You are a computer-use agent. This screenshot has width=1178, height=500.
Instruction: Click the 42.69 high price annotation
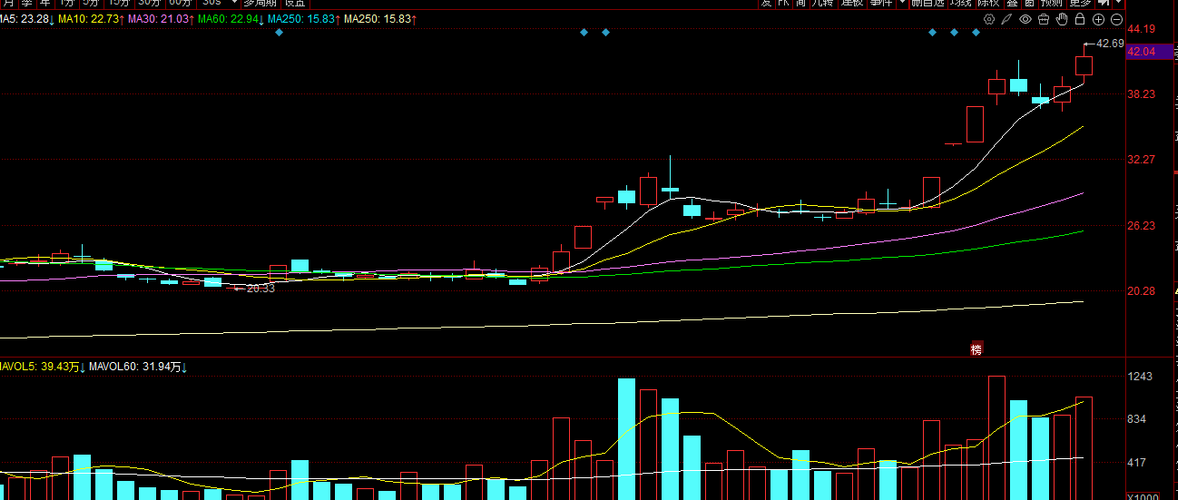(x=1110, y=44)
